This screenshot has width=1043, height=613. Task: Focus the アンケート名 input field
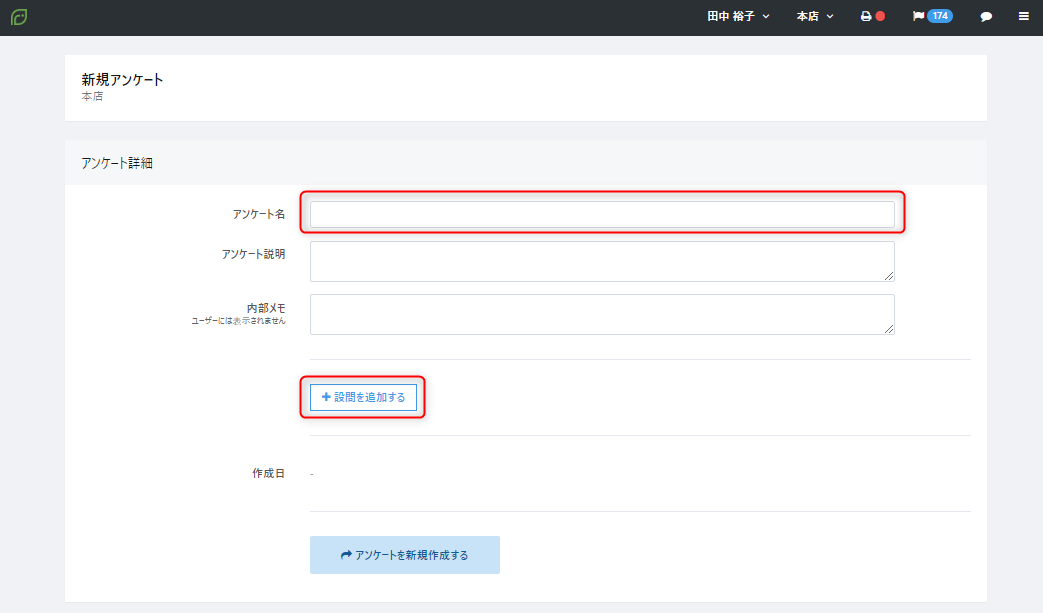[x=602, y=214]
